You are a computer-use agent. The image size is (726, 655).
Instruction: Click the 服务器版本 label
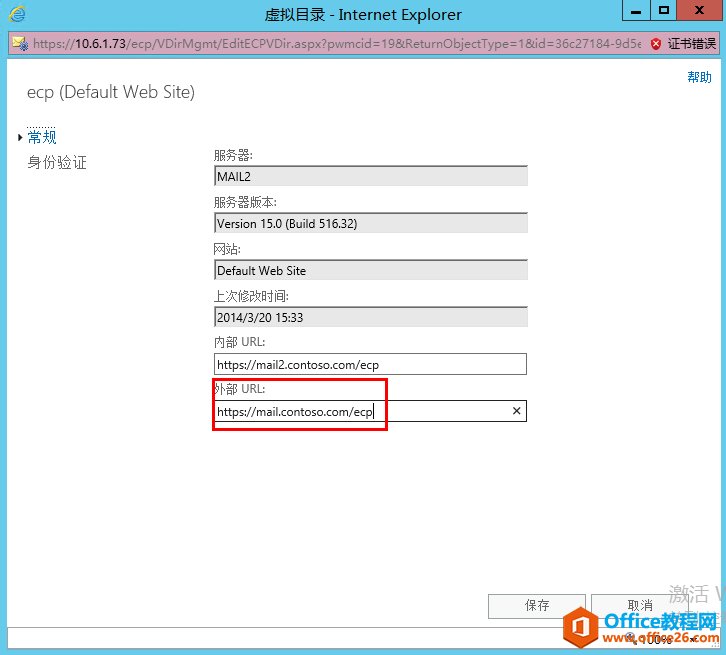[x=245, y=202]
